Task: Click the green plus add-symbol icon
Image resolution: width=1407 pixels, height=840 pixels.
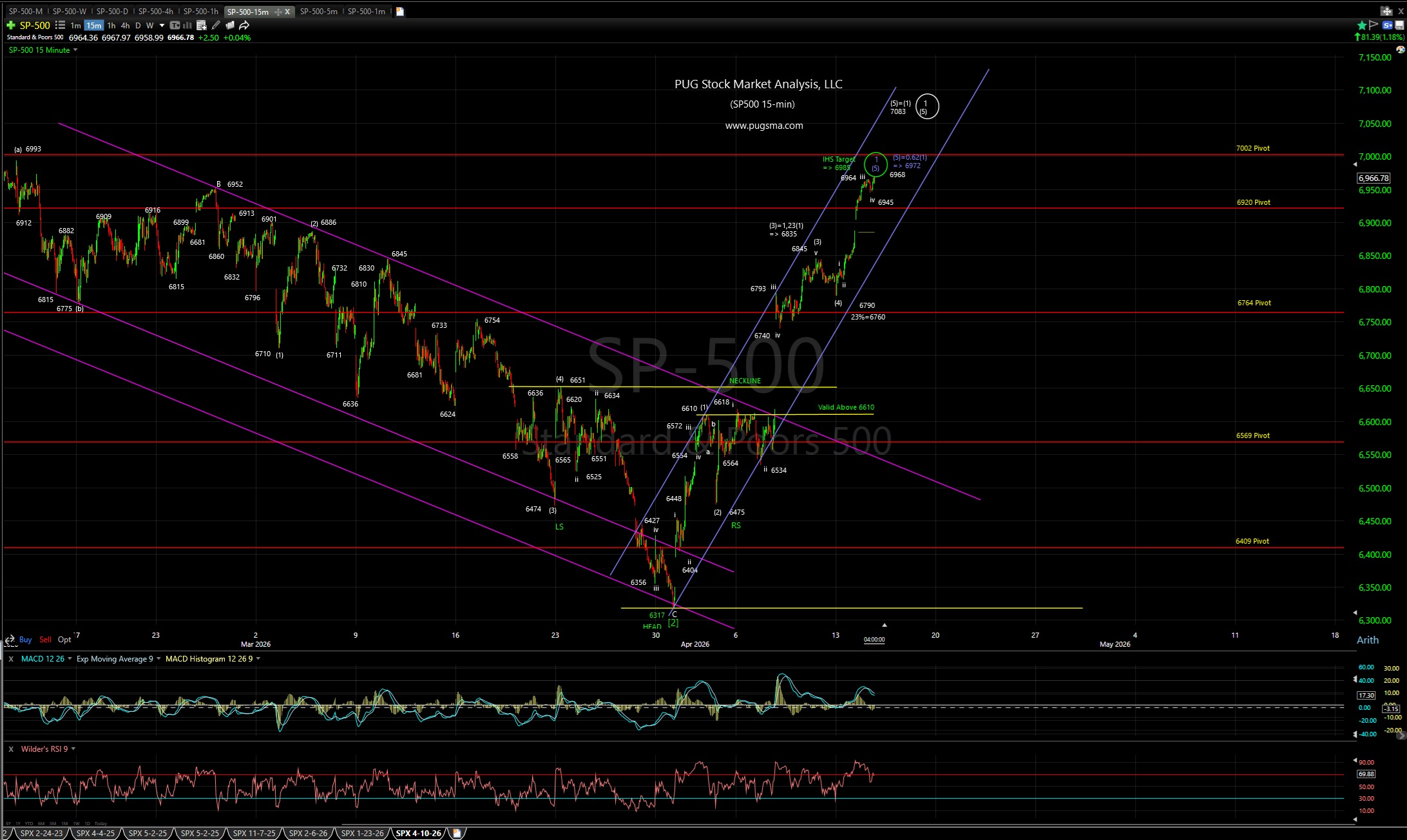Action: (x=10, y=26)
